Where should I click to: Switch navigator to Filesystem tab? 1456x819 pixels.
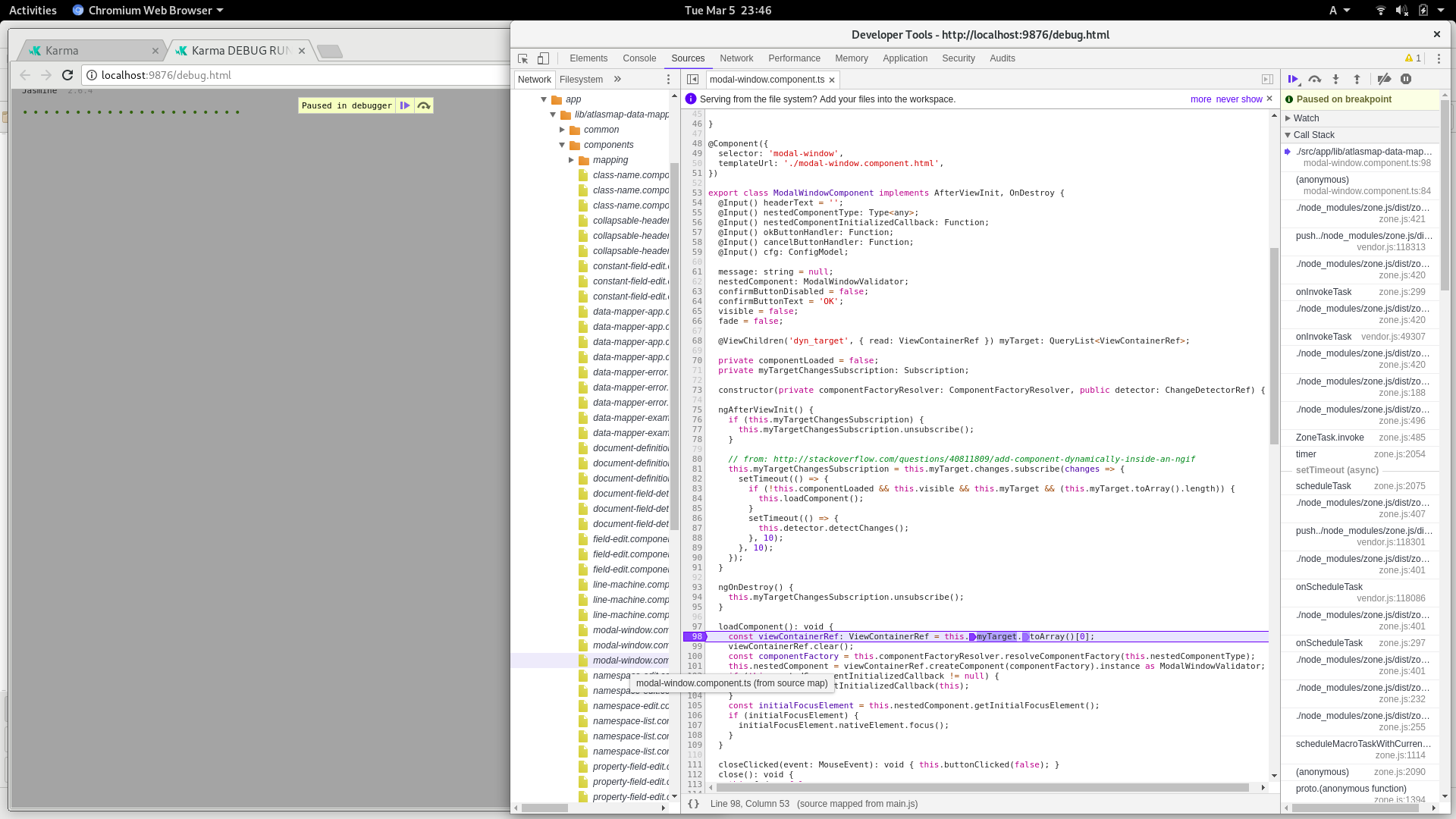pos(581,80)
